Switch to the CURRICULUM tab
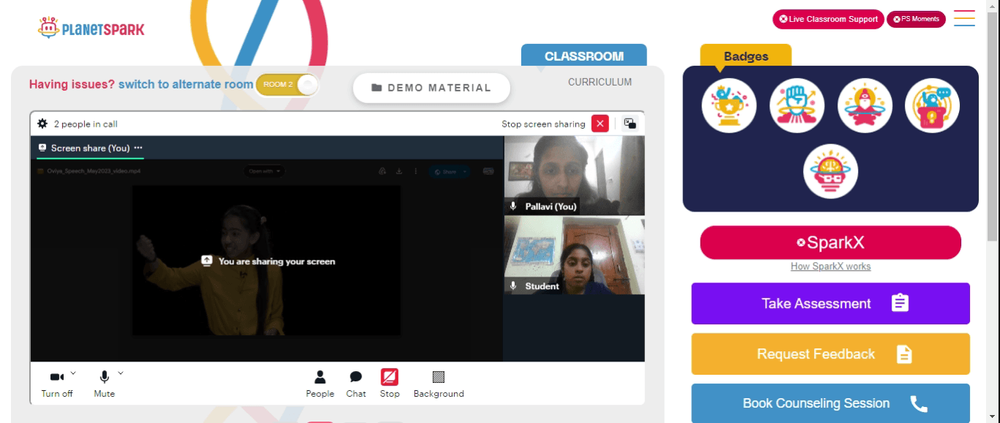 coord(599,82)
